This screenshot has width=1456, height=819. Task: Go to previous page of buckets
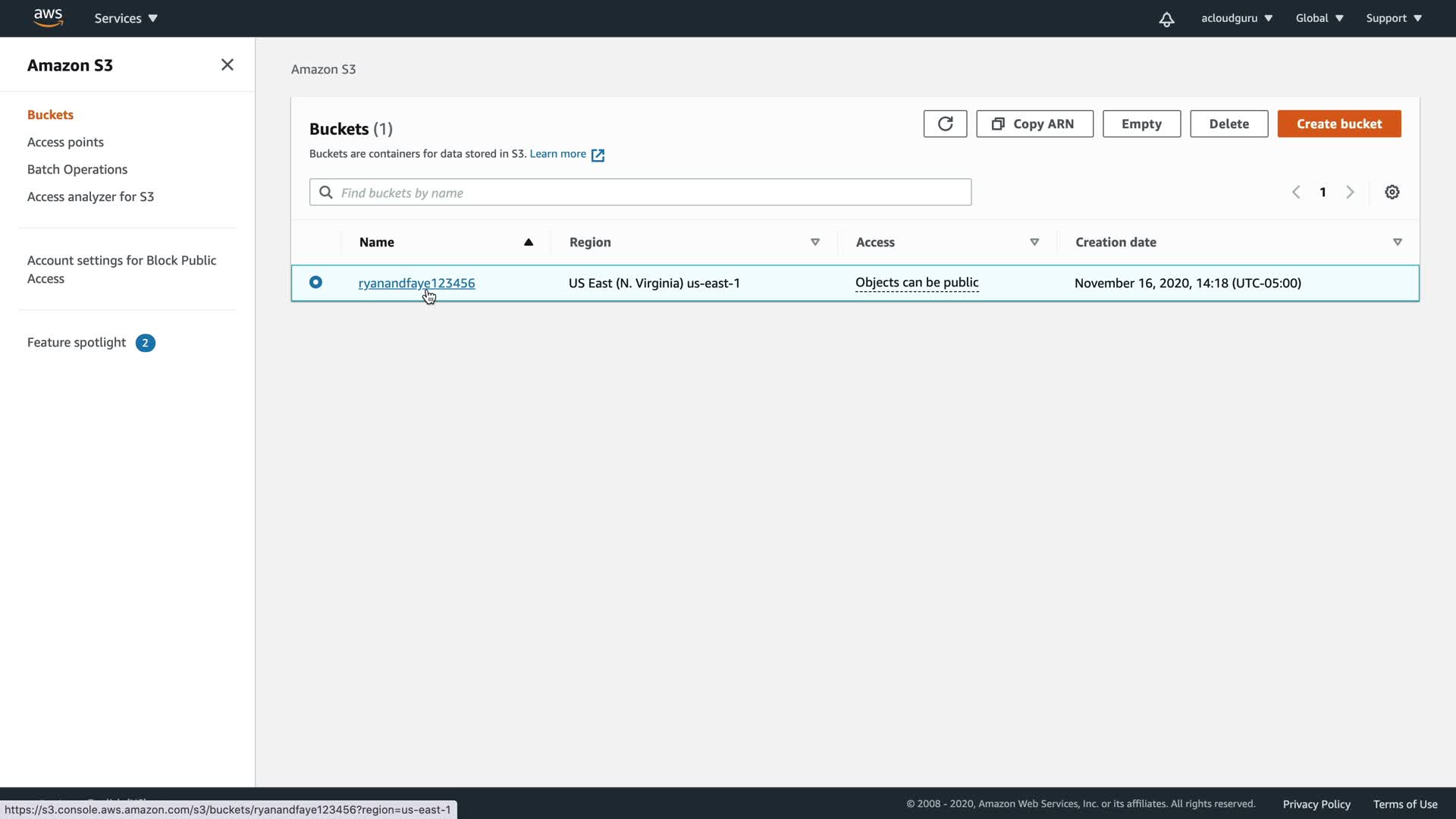pos(1296,192)
